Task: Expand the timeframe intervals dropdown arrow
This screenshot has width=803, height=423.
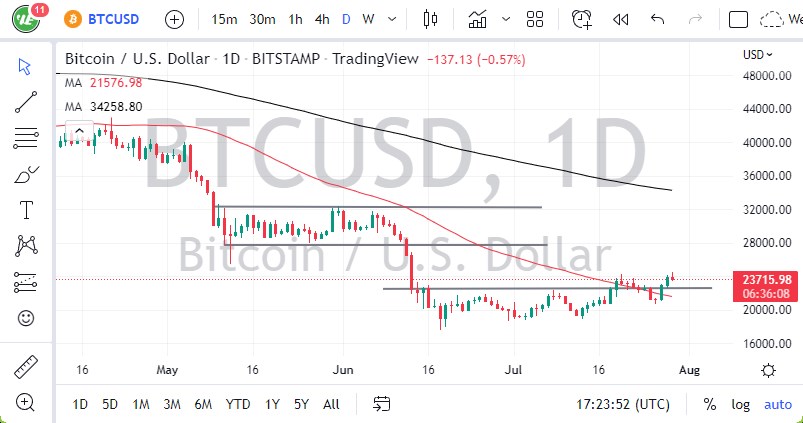Action: click(x=391, y=19)
